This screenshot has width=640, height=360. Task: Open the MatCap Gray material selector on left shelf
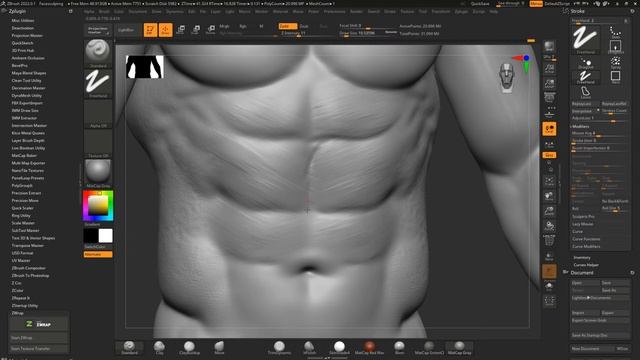coord(98,173)
